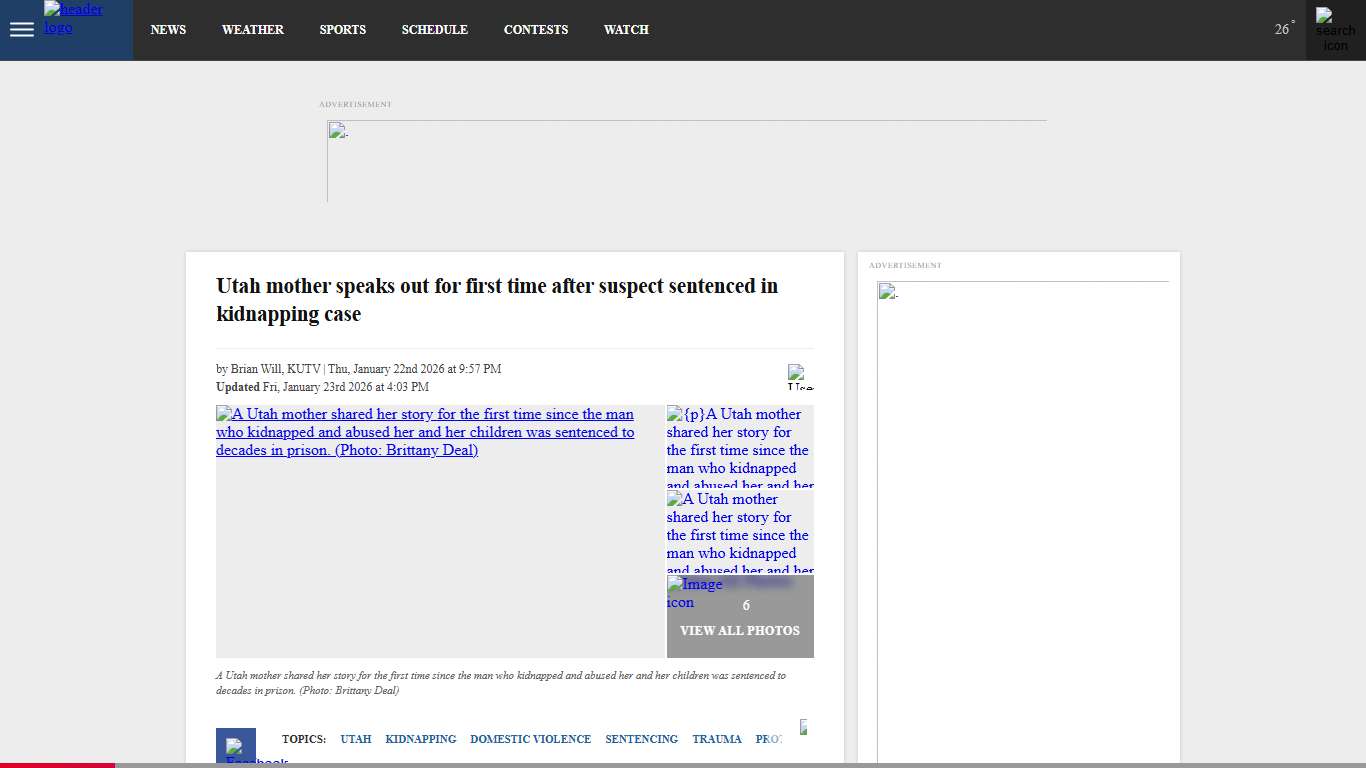The height and width of the screenshot is (768, 1366).
Task: Open the main article photo
Action: click(x=440, y=530)
